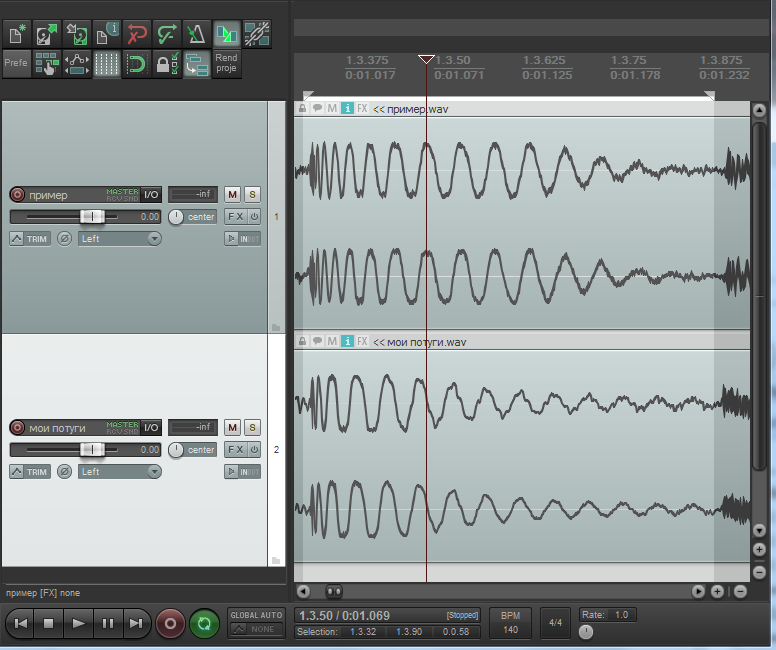Open input dropdown 'Left' on track 1
Screen dimensions: 776x650
tap(119, 238)
